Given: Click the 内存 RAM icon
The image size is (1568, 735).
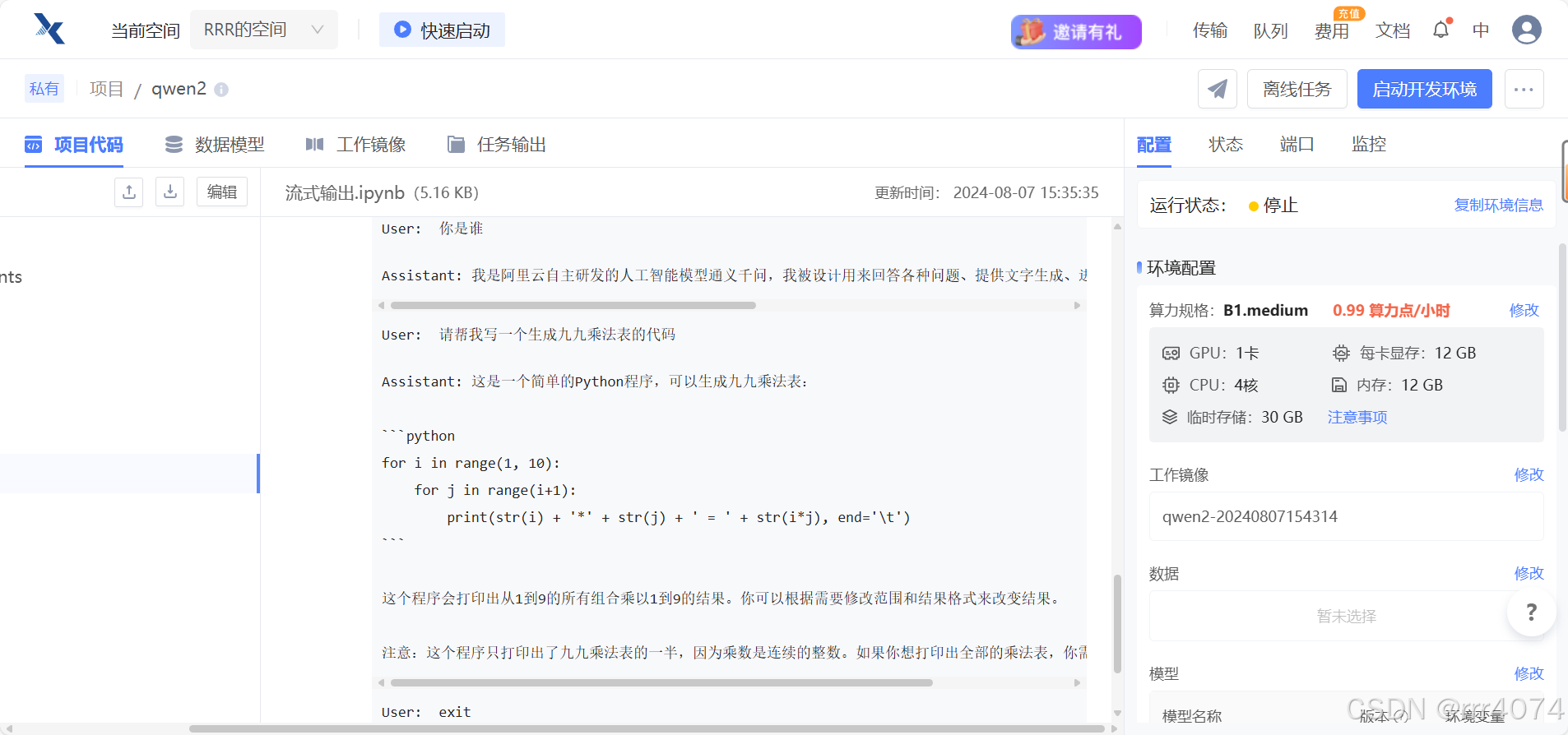Looking at the screenshot, I should tap(1339, 385).
